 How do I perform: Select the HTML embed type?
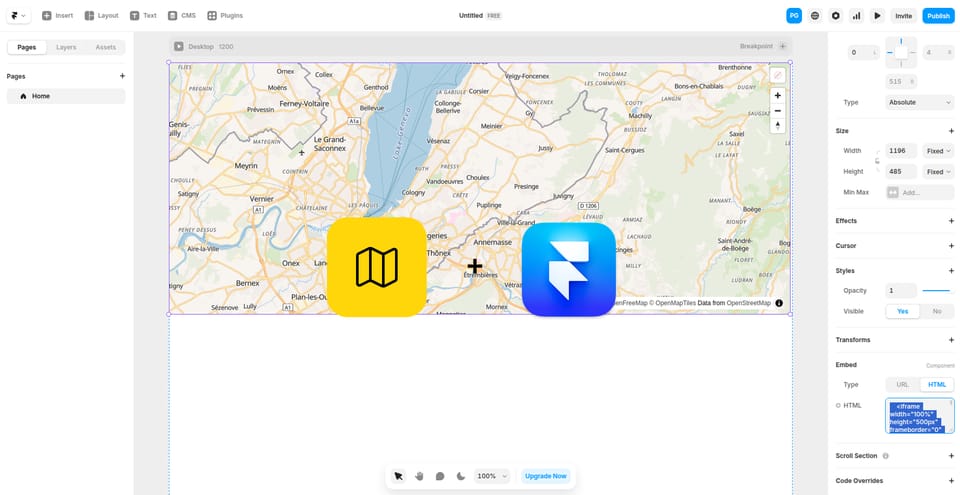937,385
